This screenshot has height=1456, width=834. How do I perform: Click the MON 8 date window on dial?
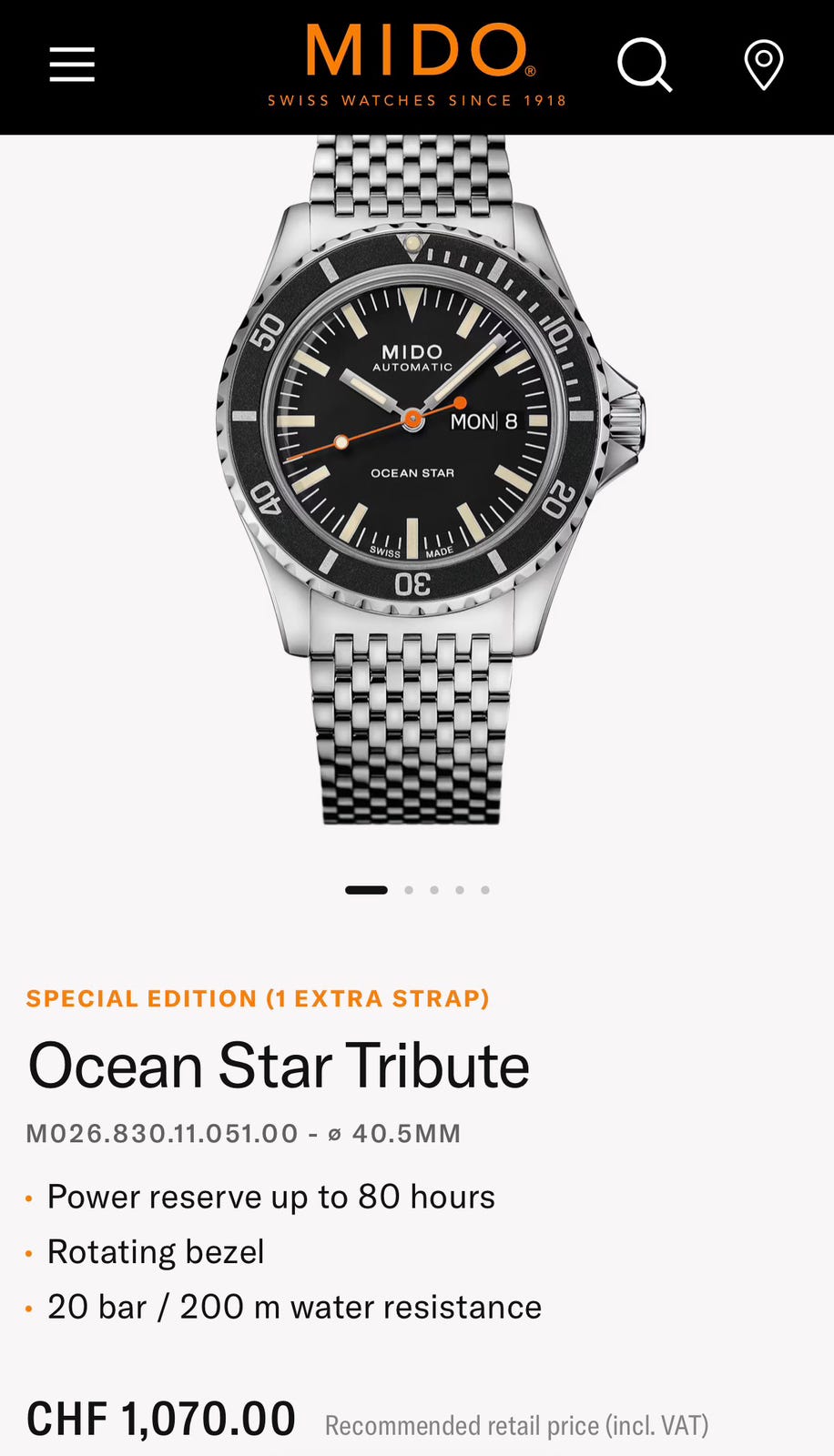point(484,421)
